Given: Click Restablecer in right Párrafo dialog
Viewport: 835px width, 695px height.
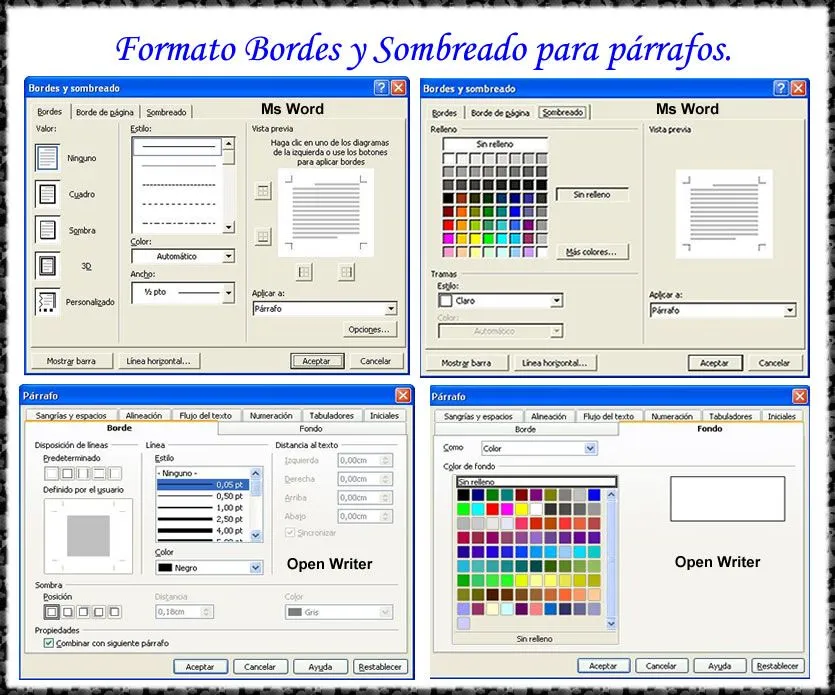Looking at the screenshot, I should 777,666.
